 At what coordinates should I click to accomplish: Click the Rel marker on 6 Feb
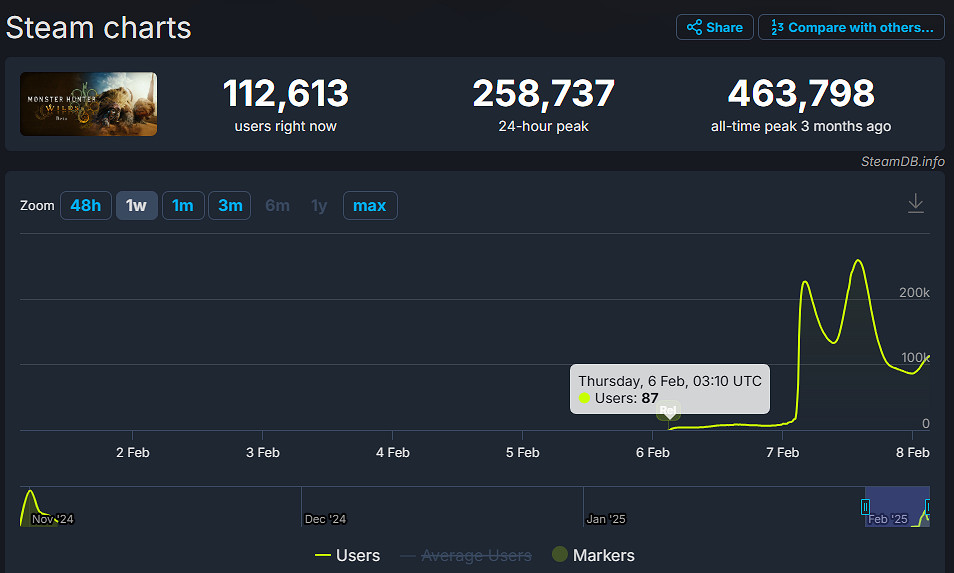tap(668, 411)
